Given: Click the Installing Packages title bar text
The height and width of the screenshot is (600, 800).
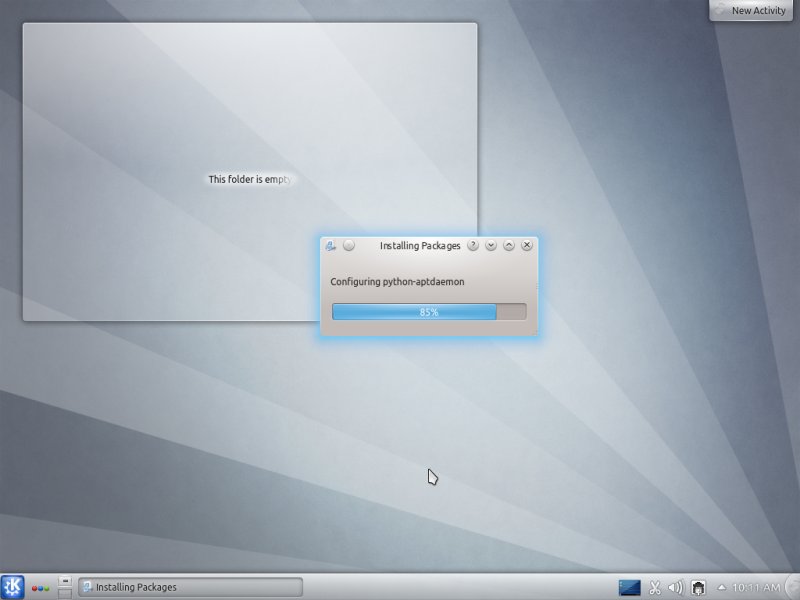Looking at the screenshot, I should (x=420, y=246).
